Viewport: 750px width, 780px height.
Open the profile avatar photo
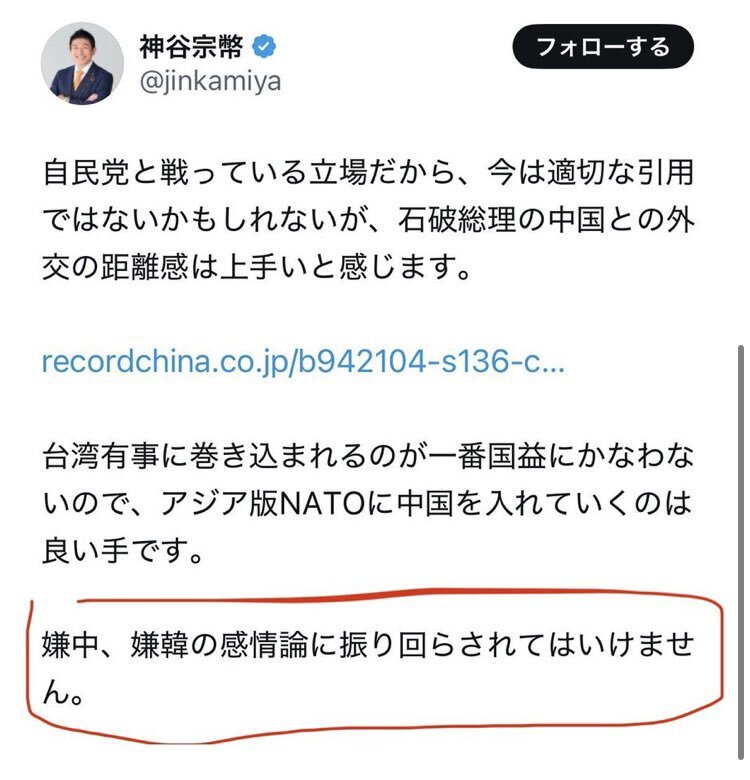click(82, 63)
